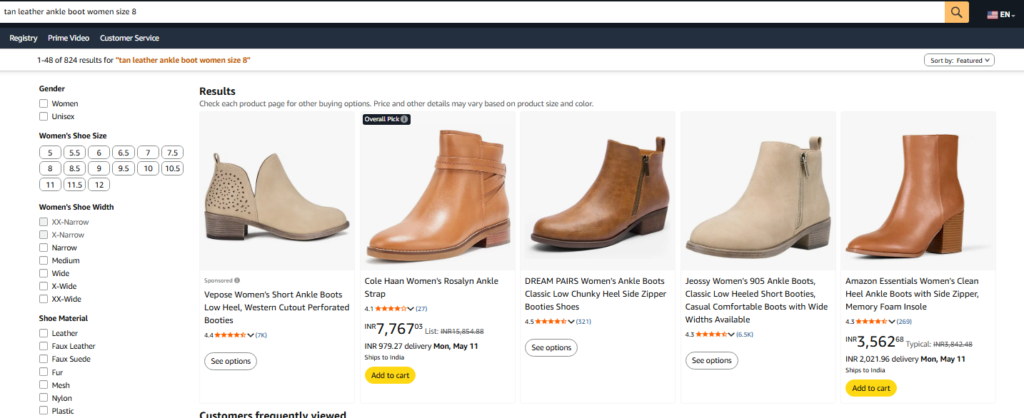Open Cole Haan tan strap boot image
This screenshot has height=418, width=1024.
(x=438, y=191)
